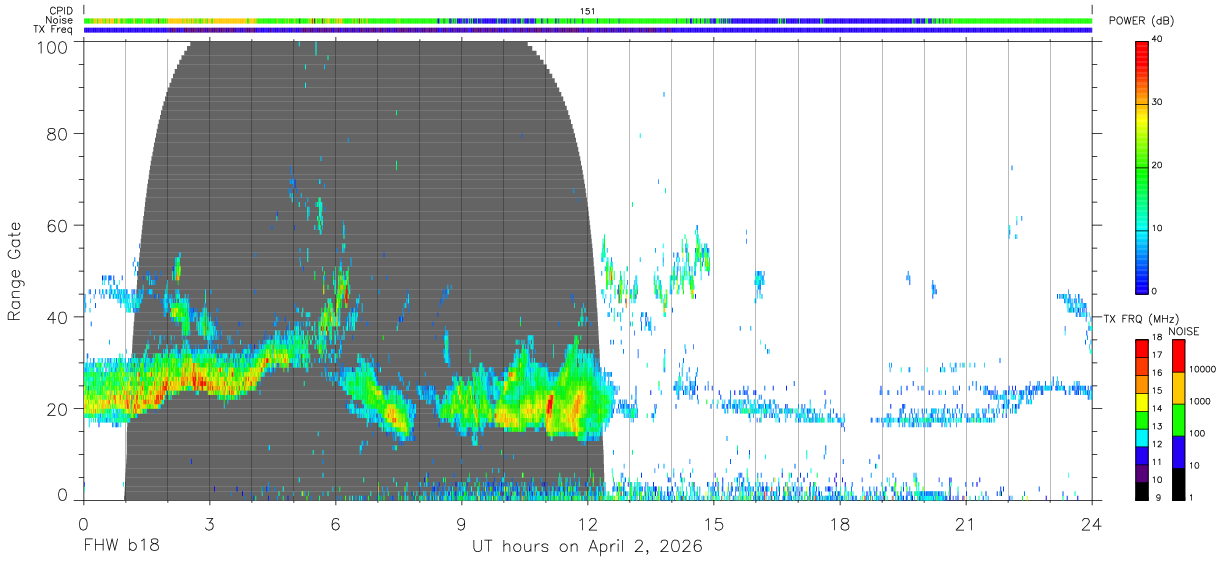Click the 10000 label on NOISE legend
This screenshot has height=567, width=1228.
[x=1203, y=370]
